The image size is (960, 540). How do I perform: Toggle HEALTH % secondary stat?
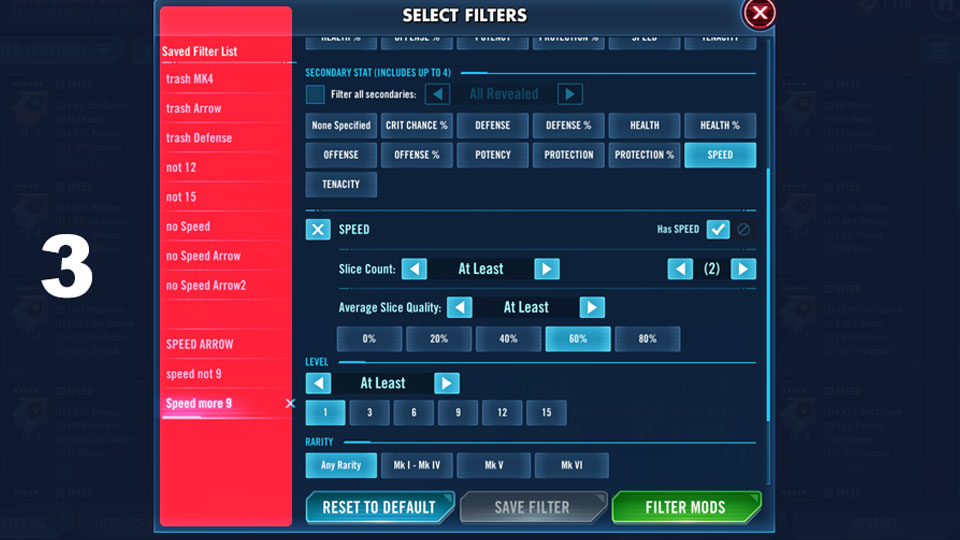click(x=720, y=126)
